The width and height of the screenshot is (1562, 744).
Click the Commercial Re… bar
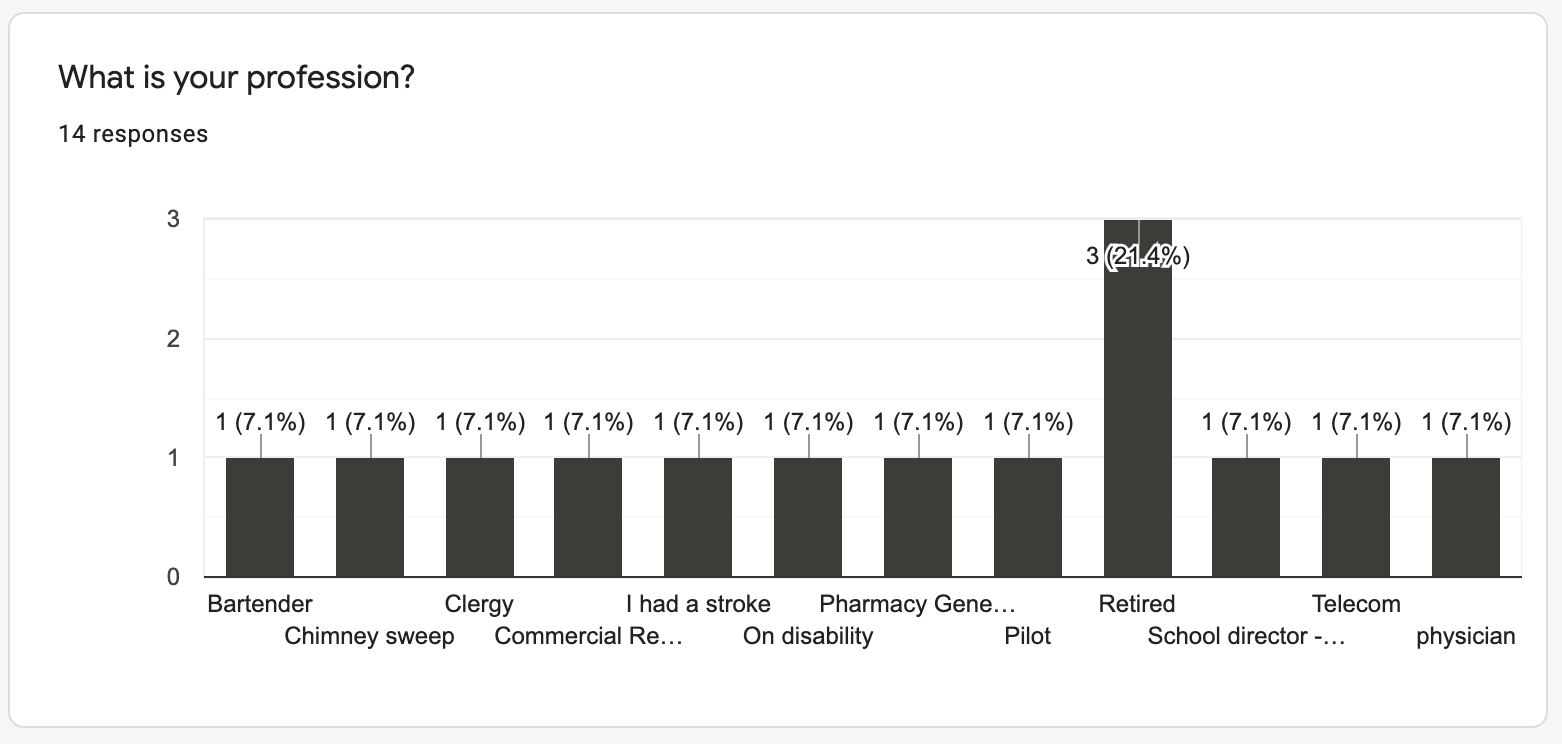(588, 517)
